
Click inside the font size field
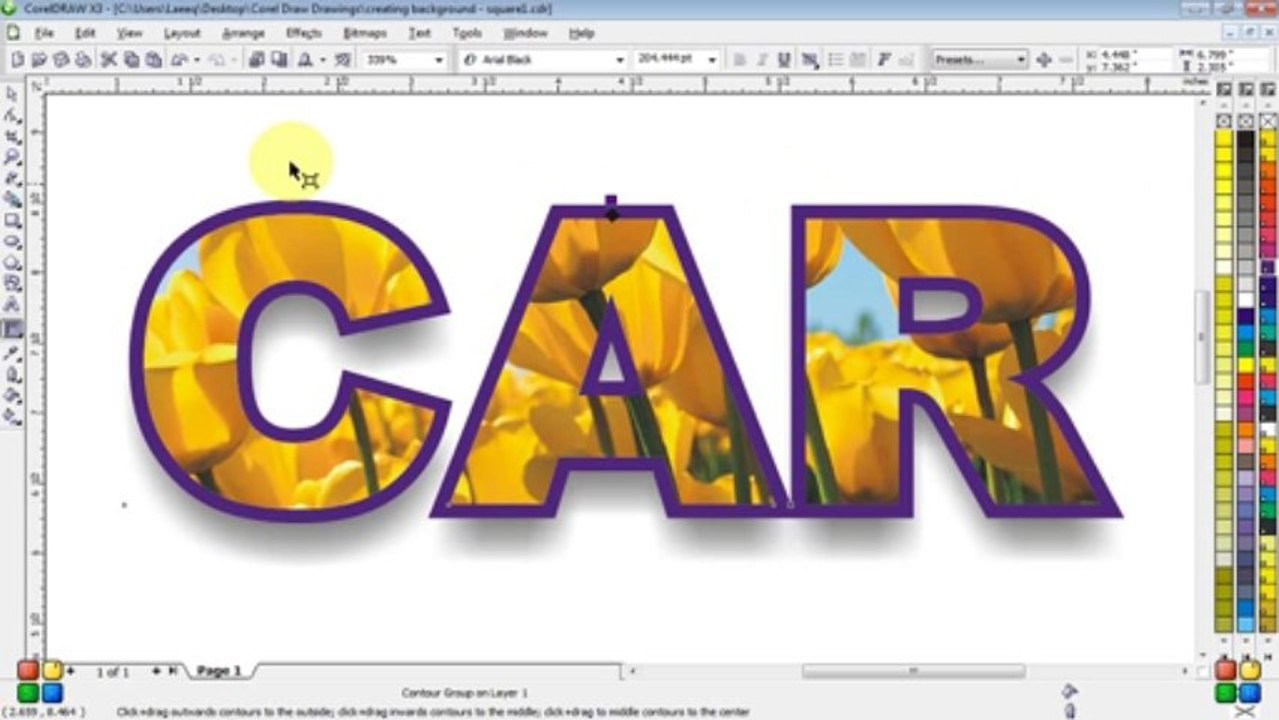click(668, 60)
